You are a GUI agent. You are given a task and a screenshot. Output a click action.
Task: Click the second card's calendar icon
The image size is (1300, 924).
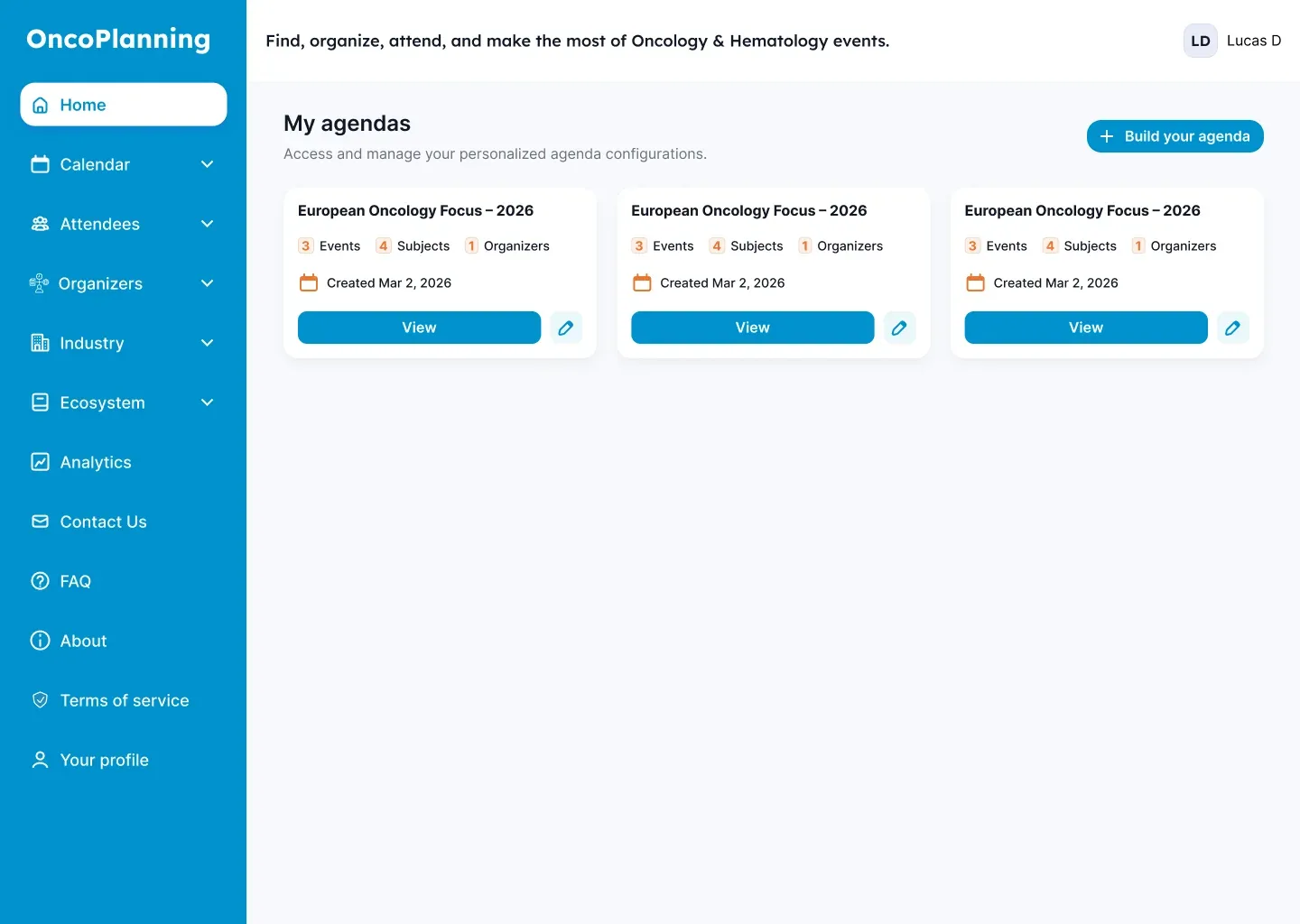642,282
